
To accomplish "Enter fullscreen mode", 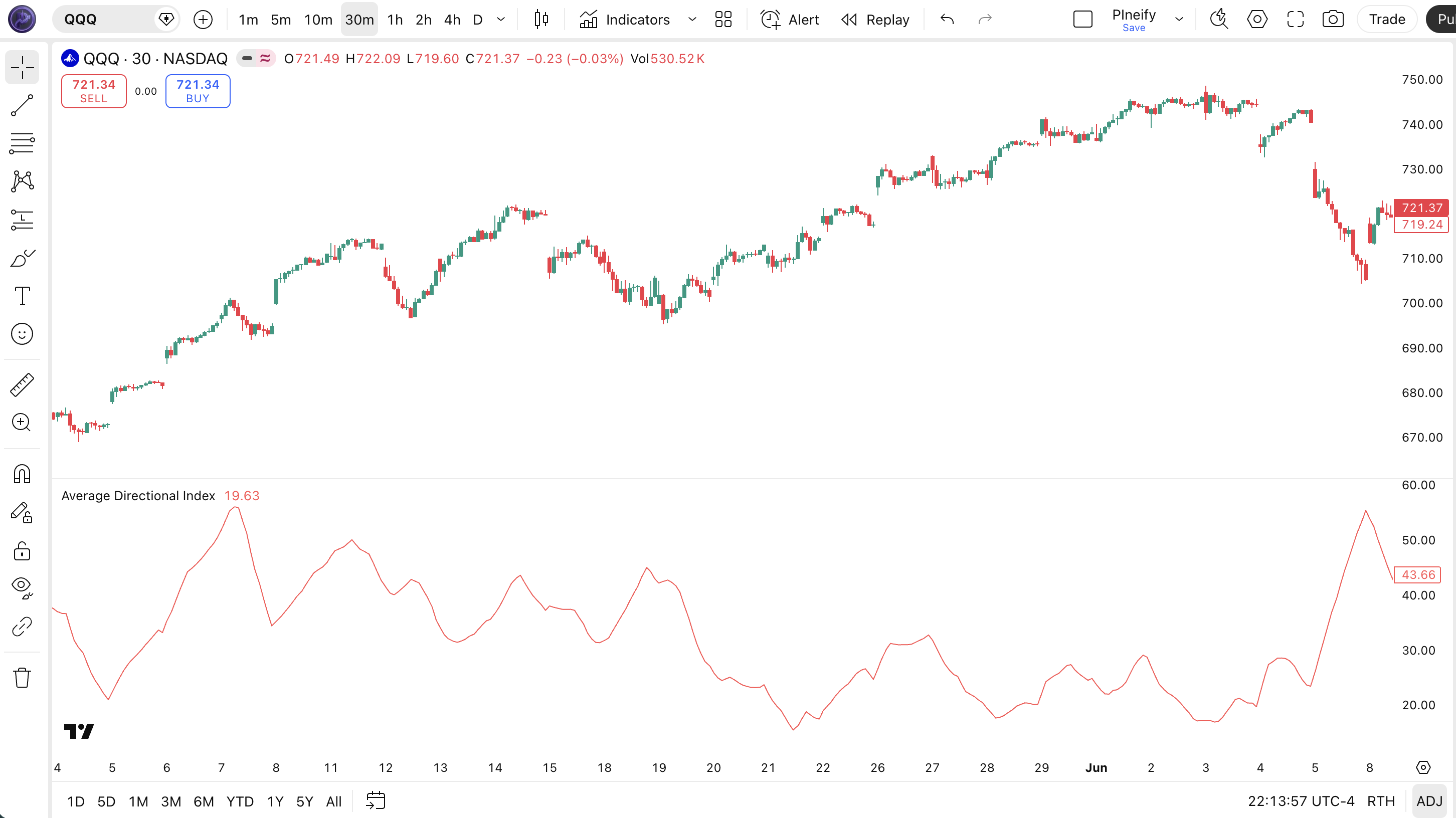I will point(1296,19).
